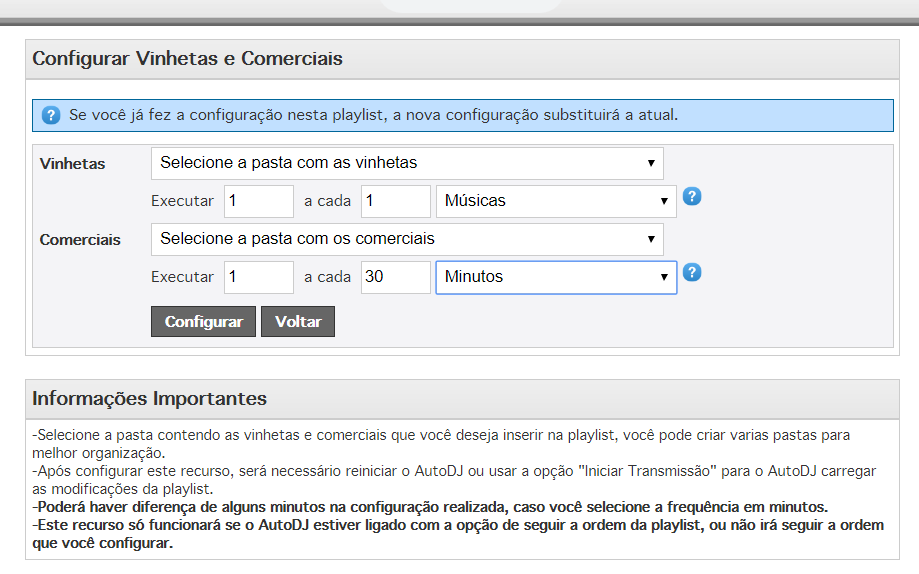Image resolution: width=919 pixels, height=574 pixels.
Task: Click the blue notice about replacing the configuration
Action: pyautogui.click(x=373, y=115)
